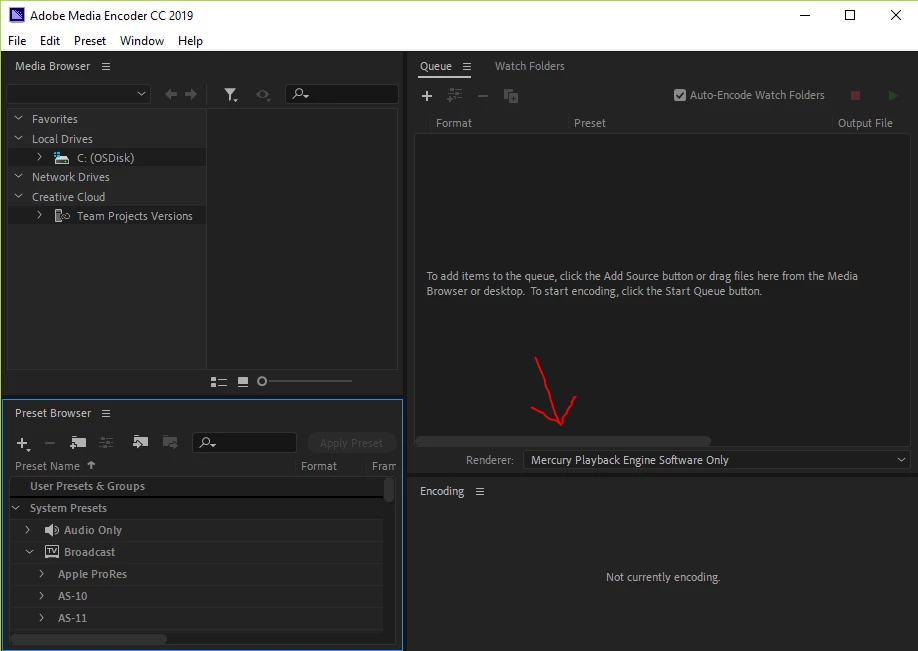
Task: Collapse the Network Drives section
Action: click(x=19, y=176)
